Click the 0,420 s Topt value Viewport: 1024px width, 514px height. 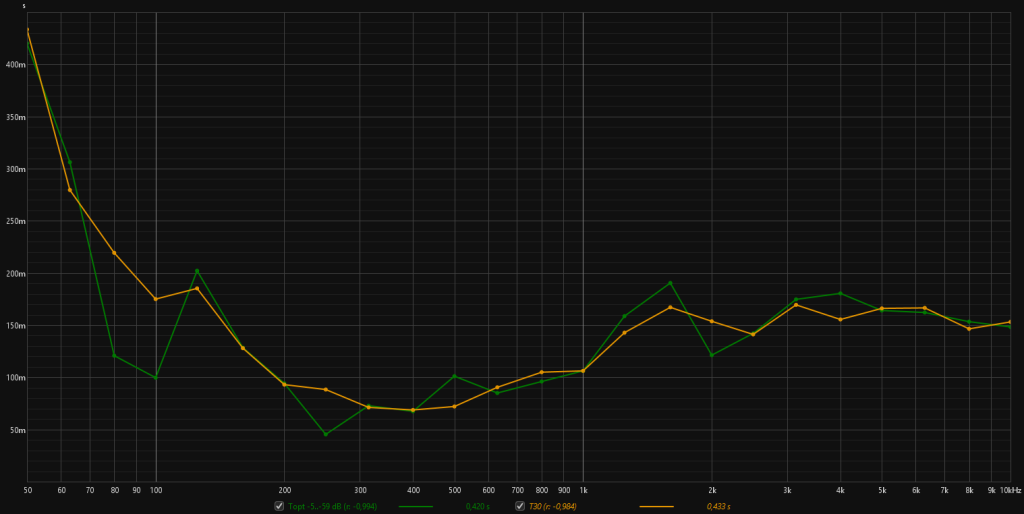click(477, 507)
